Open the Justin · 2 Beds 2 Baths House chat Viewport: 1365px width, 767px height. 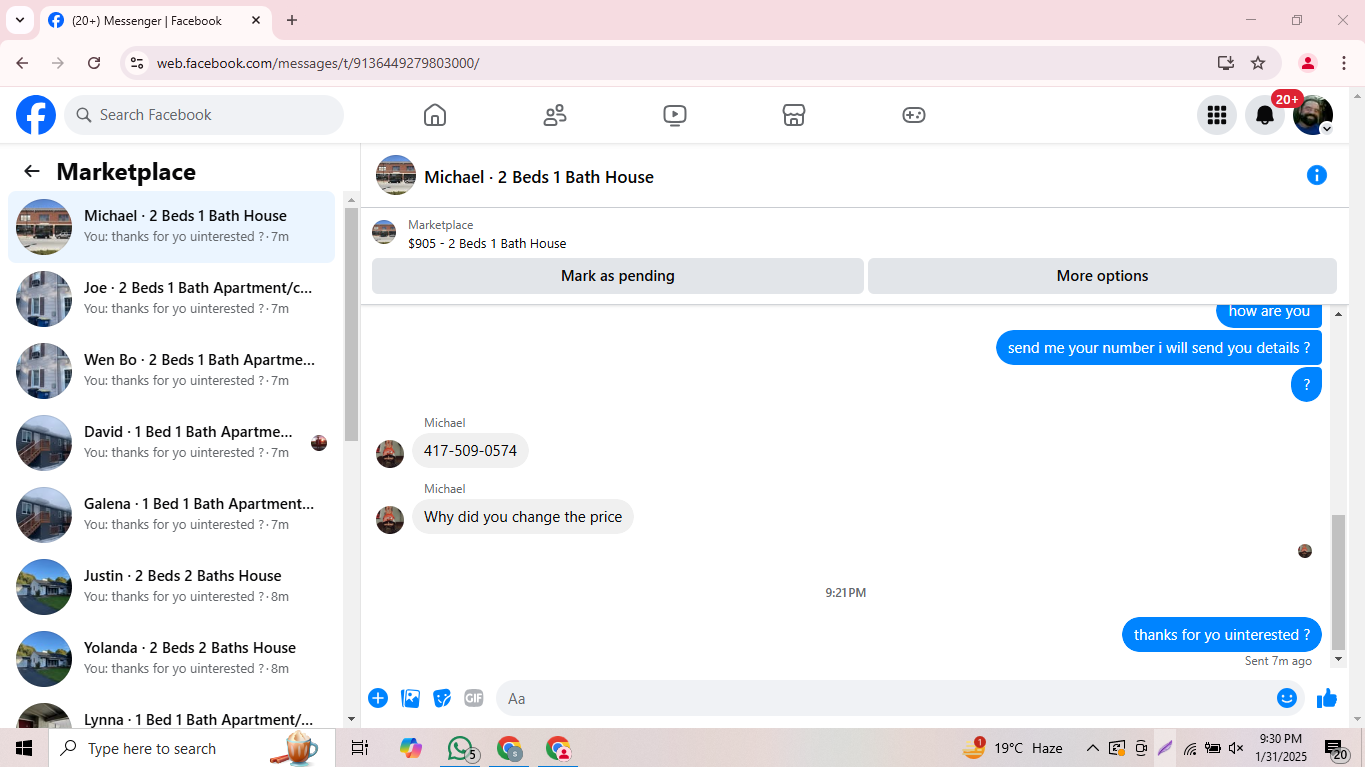(x=171, y=587)
